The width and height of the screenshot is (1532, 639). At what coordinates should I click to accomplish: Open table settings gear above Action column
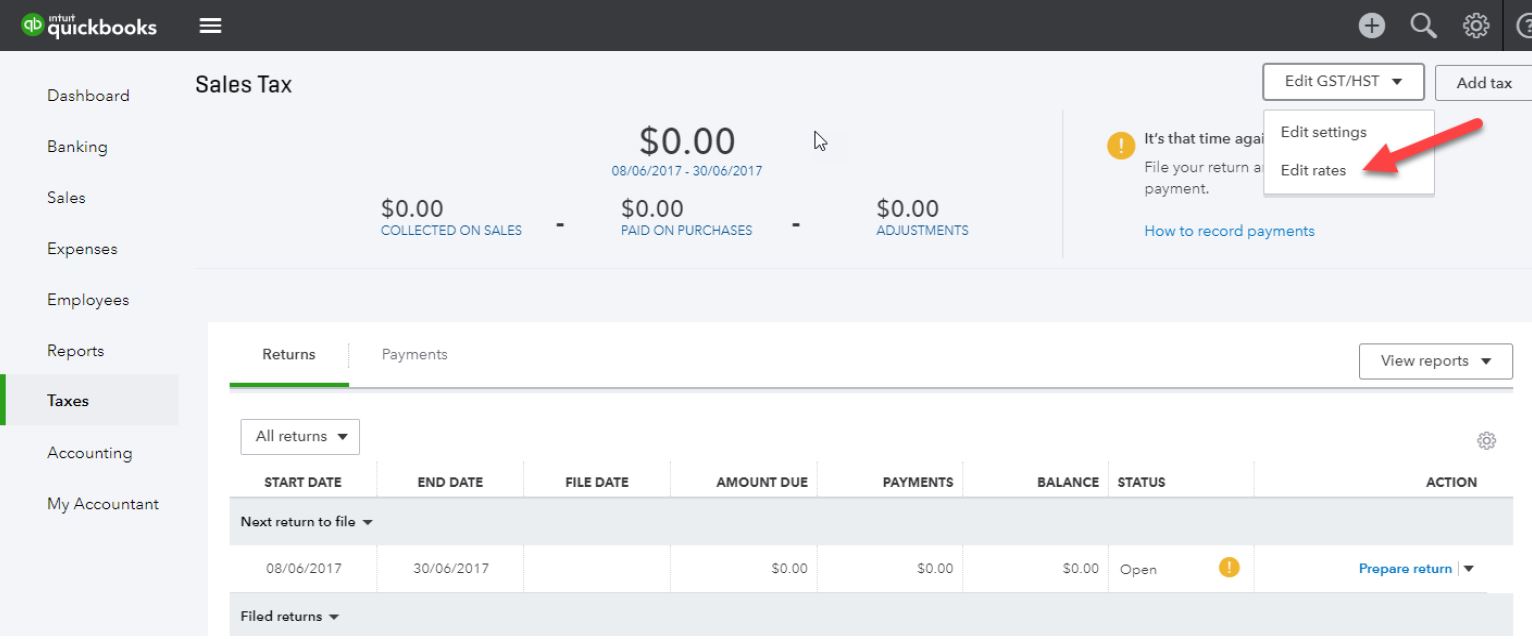coord(1486,440)
